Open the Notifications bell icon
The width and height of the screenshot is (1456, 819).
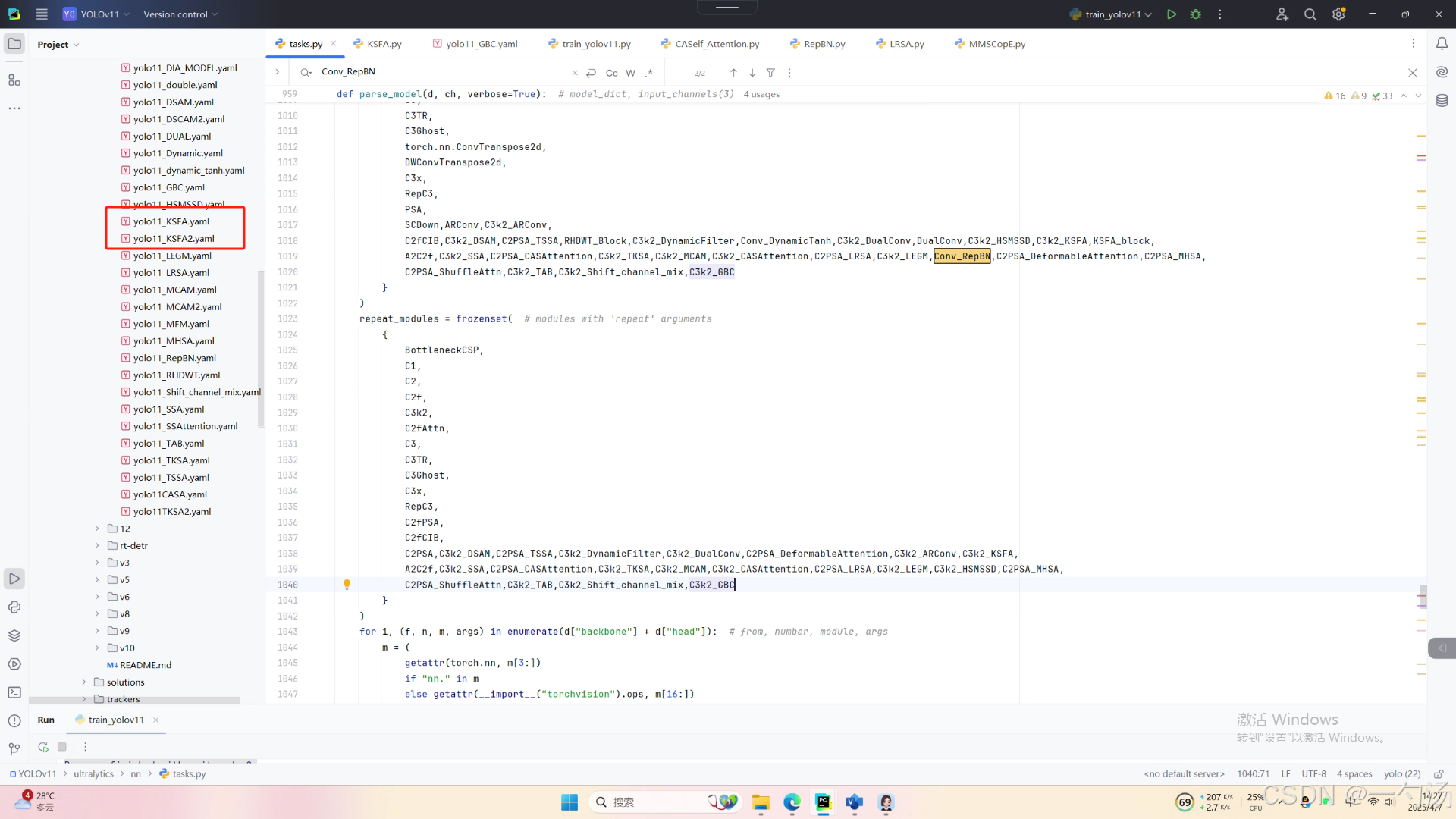[x=1442, y=44]
